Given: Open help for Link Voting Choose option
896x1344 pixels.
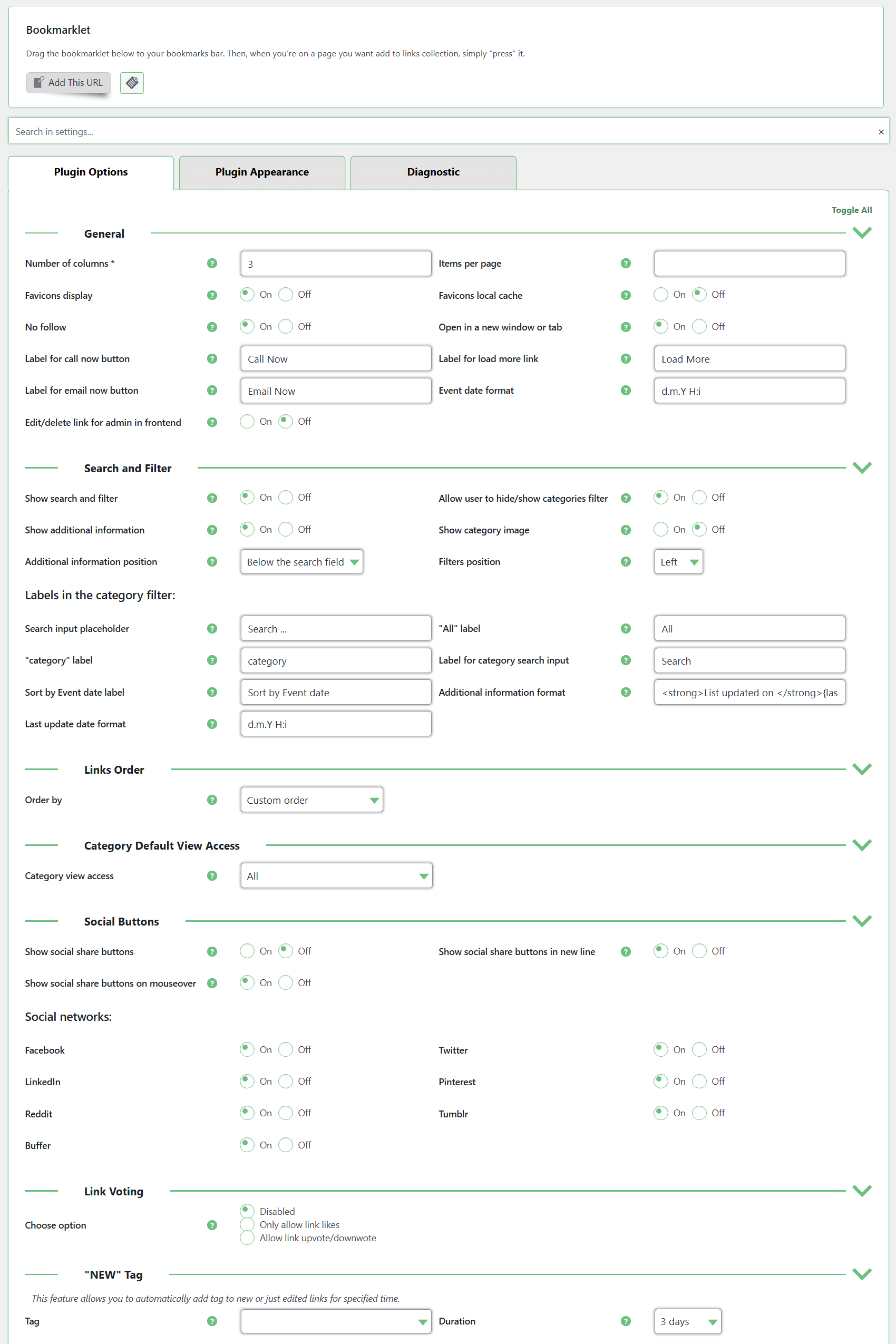Looking at the screenshot, I should pyautogui.click(x=212, y=1225).
